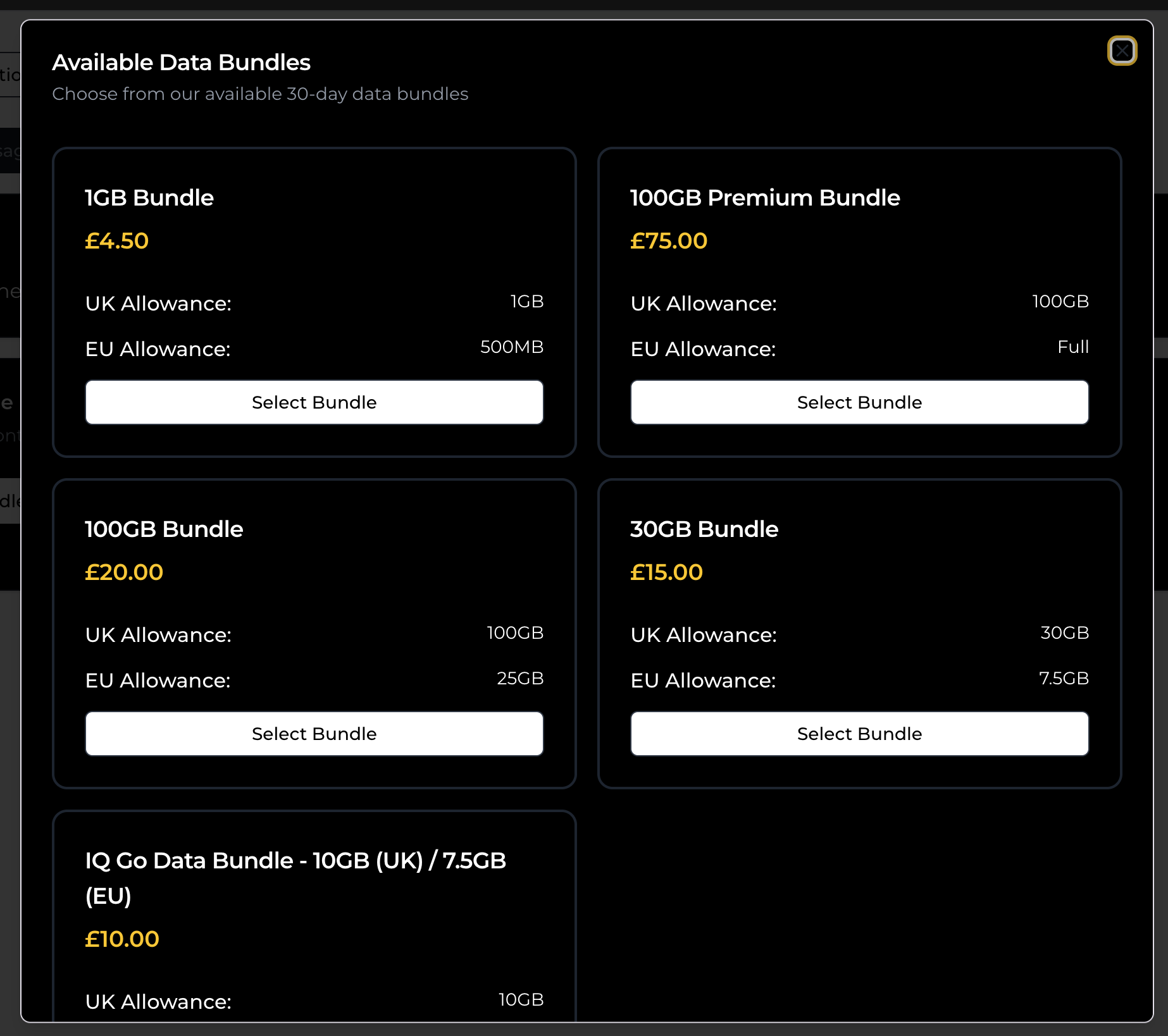Click the £20.00 price label
This screenshot has width=1168, height=1036.
[x=124, y=572]
